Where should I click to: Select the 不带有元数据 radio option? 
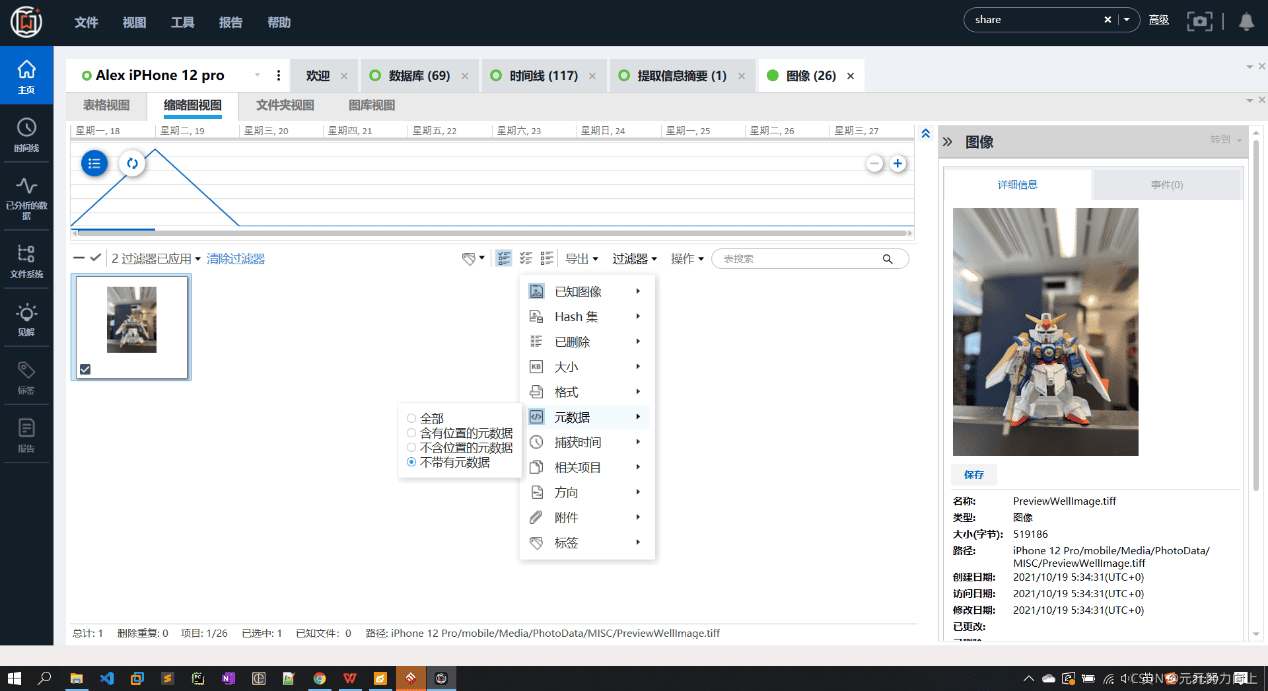point(410,462)
